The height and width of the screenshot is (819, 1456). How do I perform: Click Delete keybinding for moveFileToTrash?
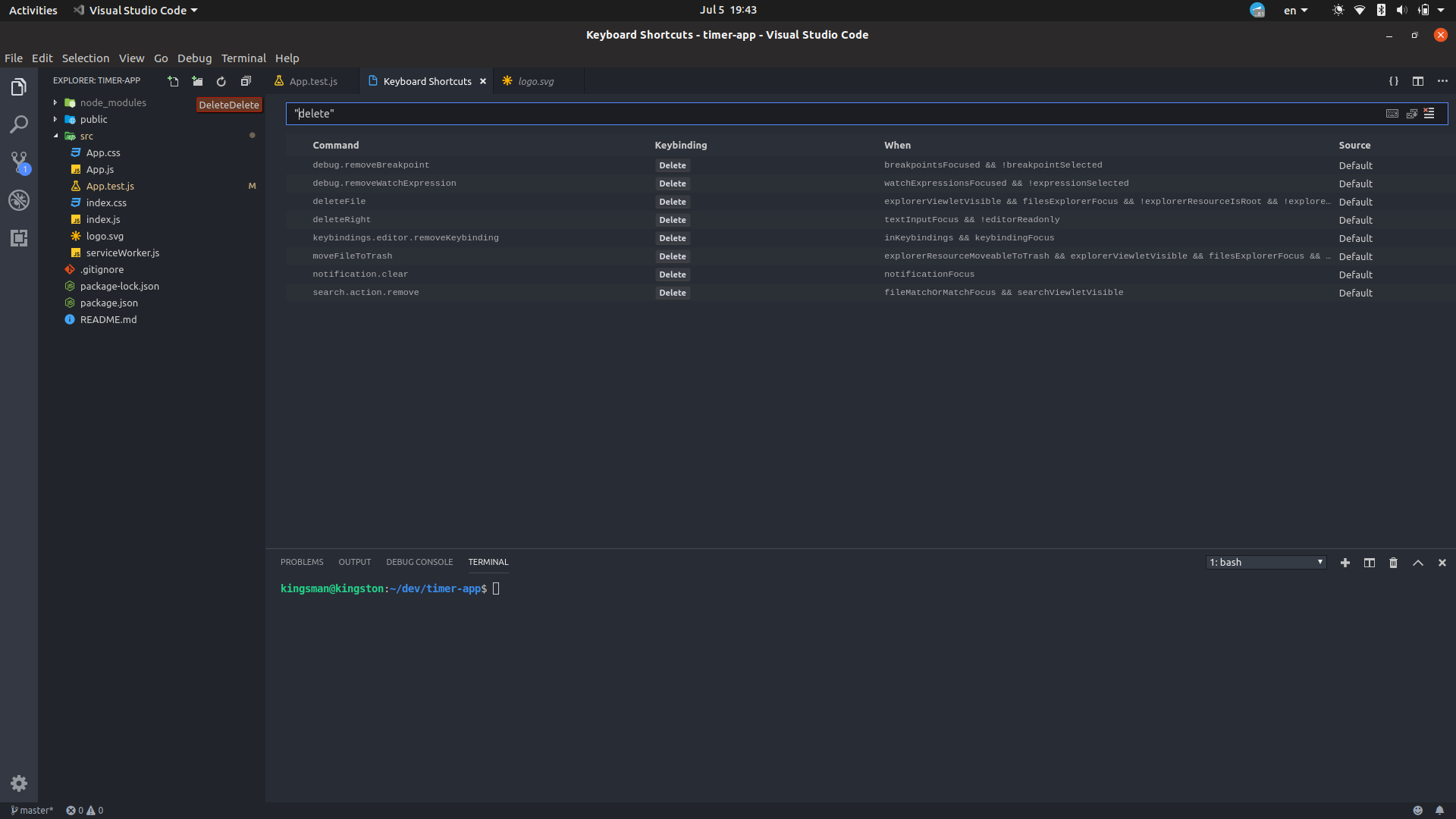coord(673,256)
